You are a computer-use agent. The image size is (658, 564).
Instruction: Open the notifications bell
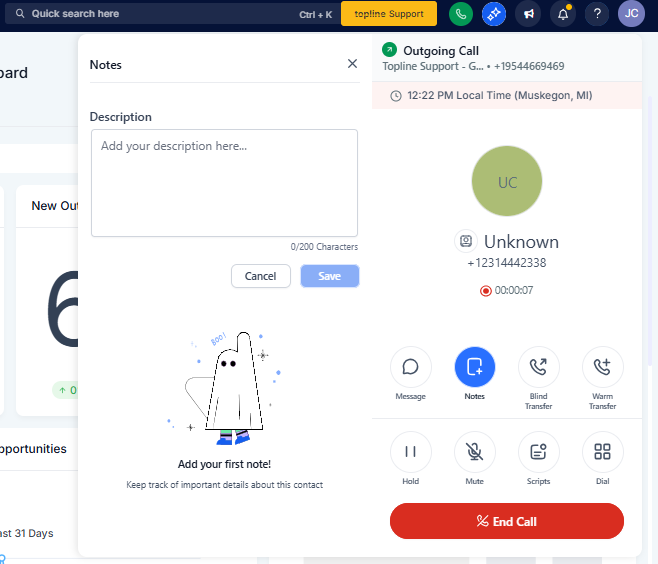(x=563, y=14)
